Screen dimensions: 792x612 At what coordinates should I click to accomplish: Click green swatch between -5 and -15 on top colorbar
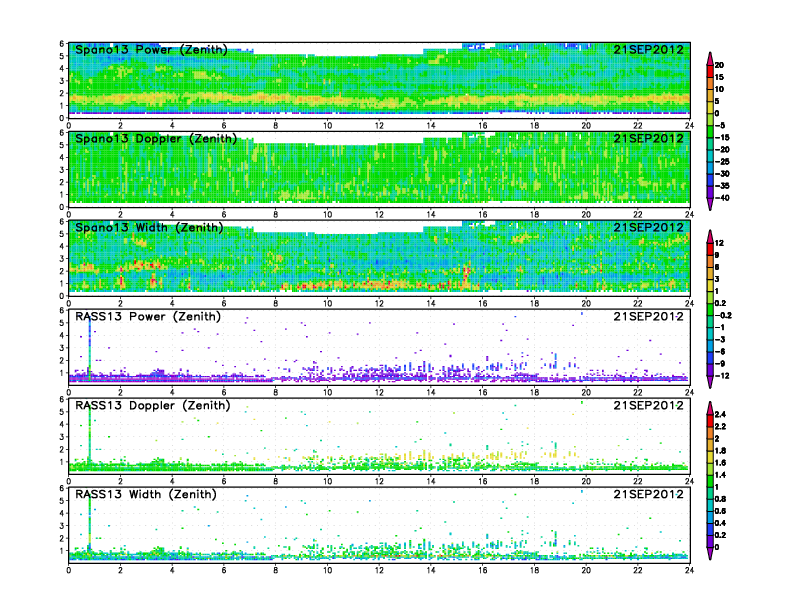710,132
